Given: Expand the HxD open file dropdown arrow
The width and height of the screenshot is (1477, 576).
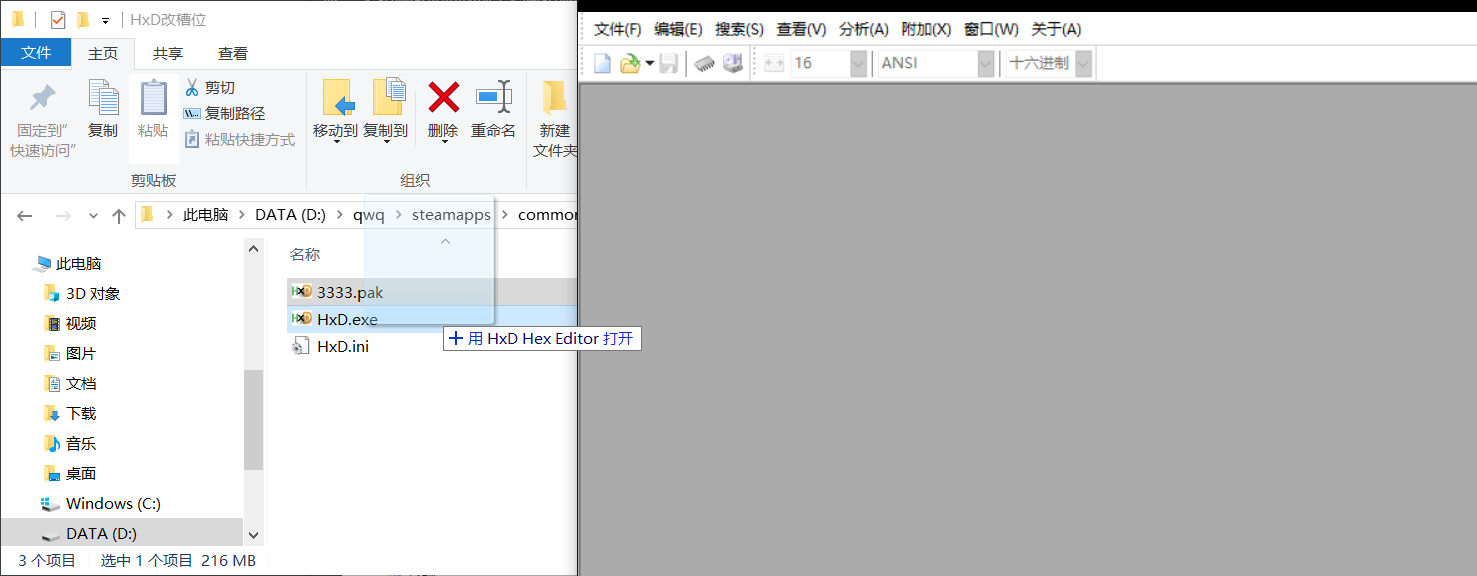Looking at the screenshot, I should point(649,63).
